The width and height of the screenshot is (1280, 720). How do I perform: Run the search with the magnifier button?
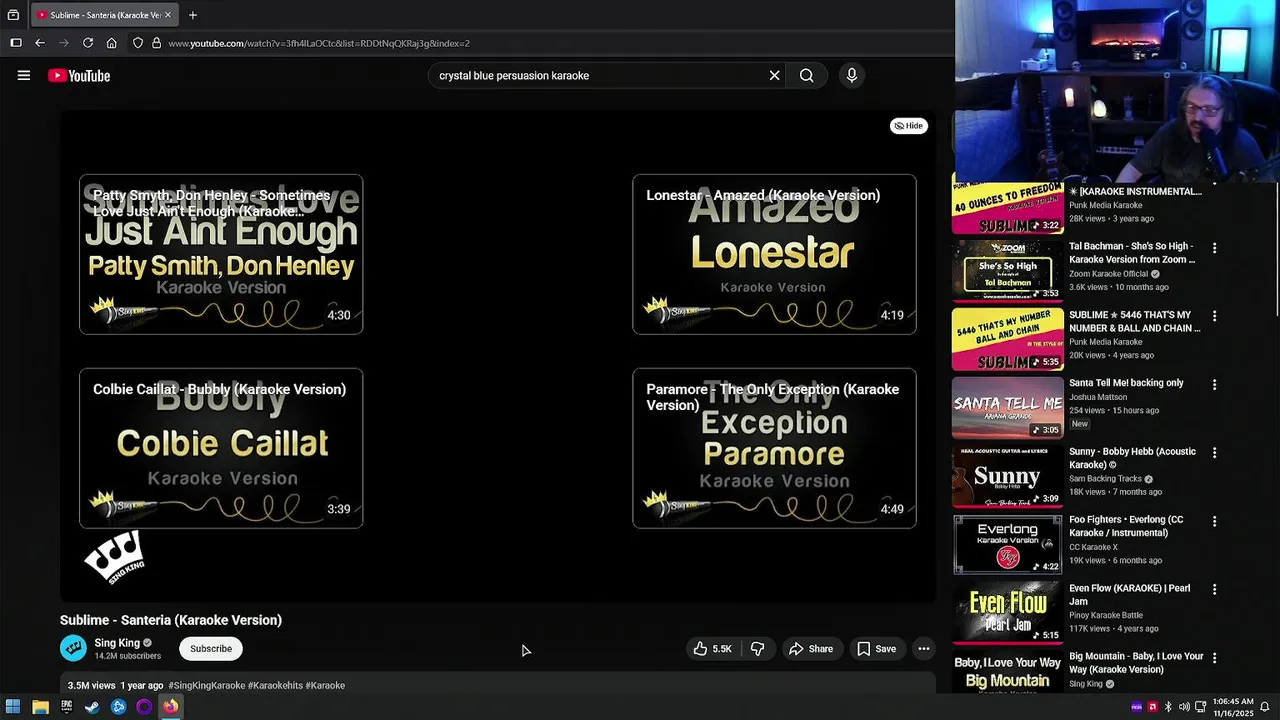coord(806,75)
